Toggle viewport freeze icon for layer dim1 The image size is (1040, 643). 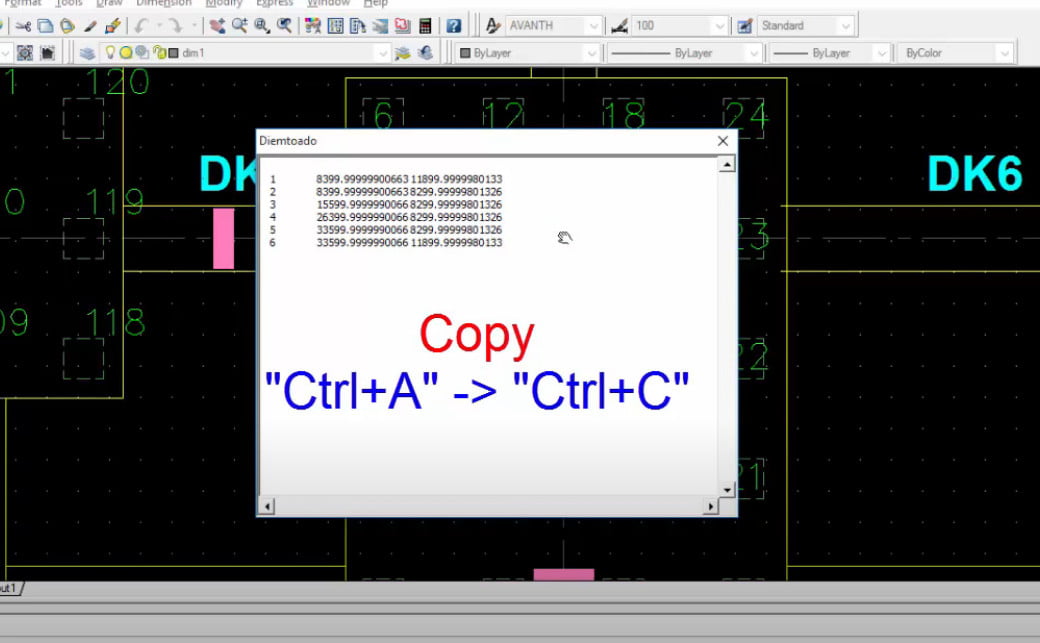point(142,53)
